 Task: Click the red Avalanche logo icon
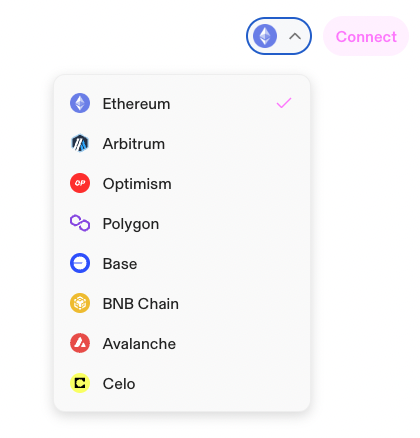pos(80,343)
